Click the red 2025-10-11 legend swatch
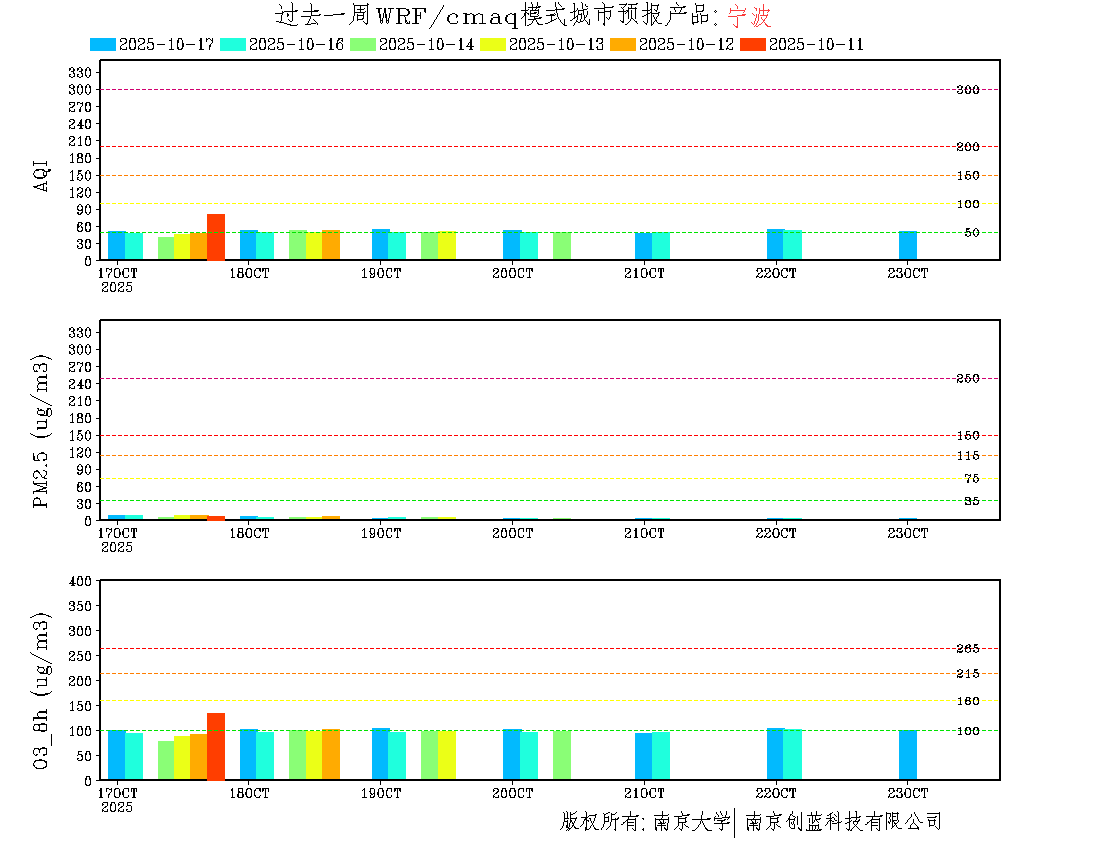 tap(753, 44)
